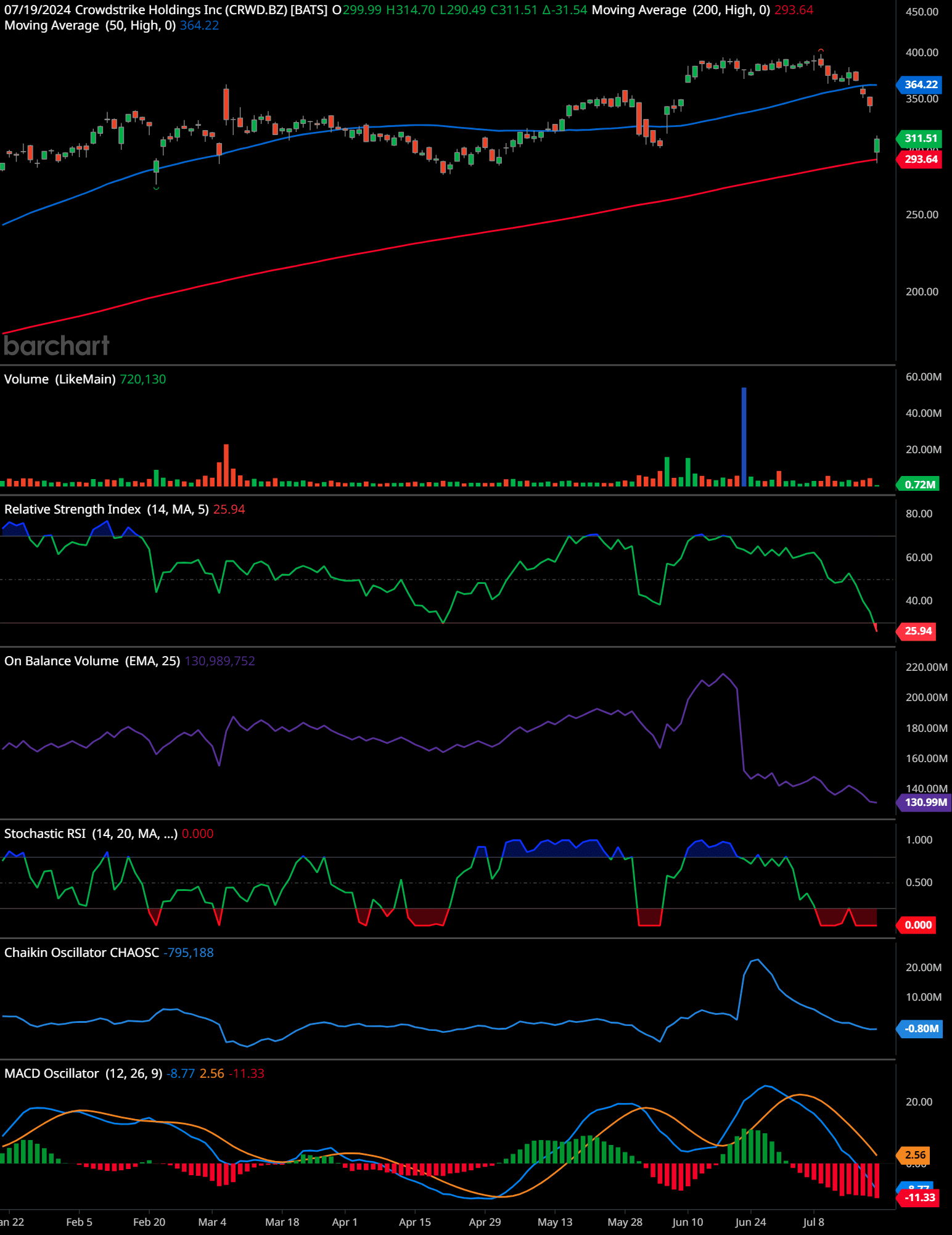
Task: Select the Volume (LikeMain) indicator label
Action: coord(60,379)
